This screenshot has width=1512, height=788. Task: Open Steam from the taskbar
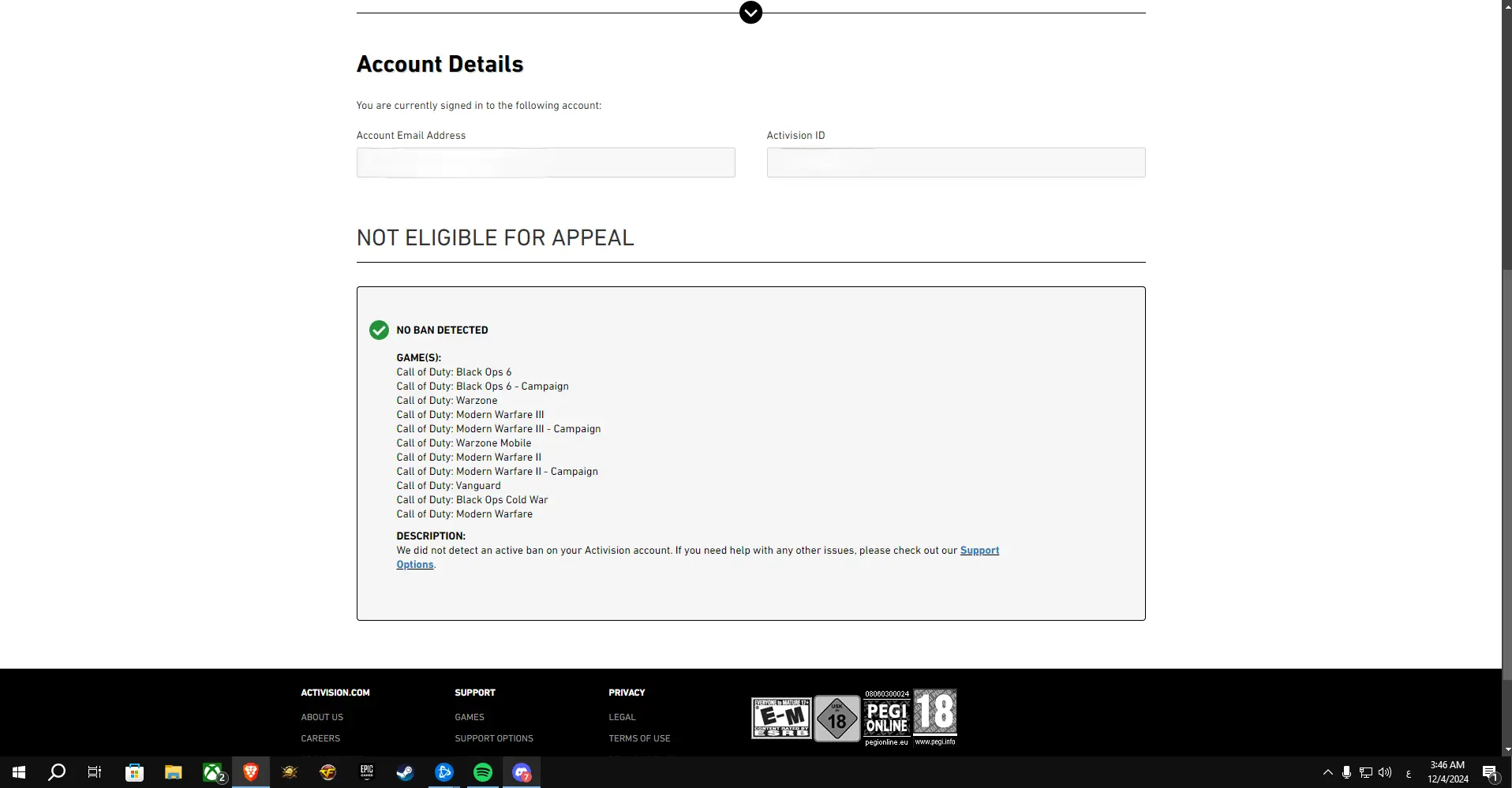406,772
